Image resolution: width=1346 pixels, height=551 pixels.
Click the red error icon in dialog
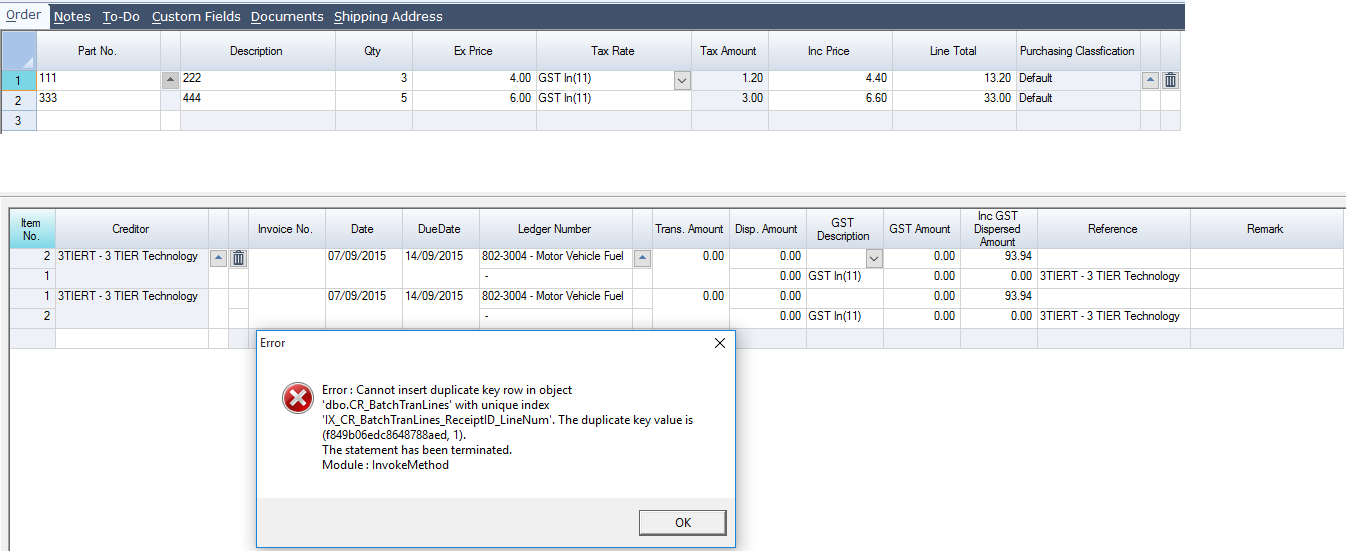(x=297, y=399)
